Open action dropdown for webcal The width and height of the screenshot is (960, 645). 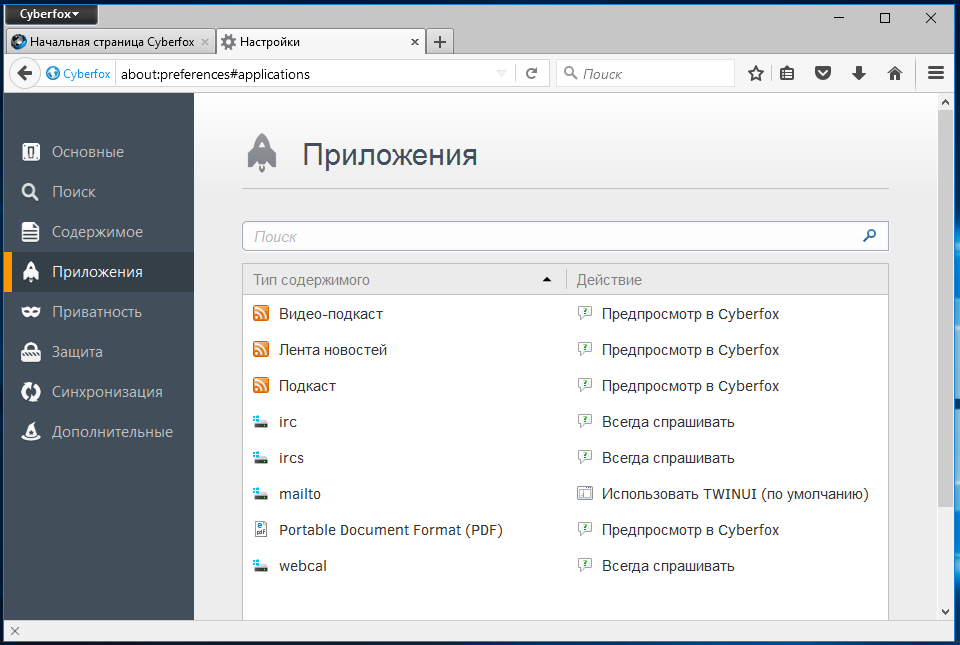[x=729, y=566]
